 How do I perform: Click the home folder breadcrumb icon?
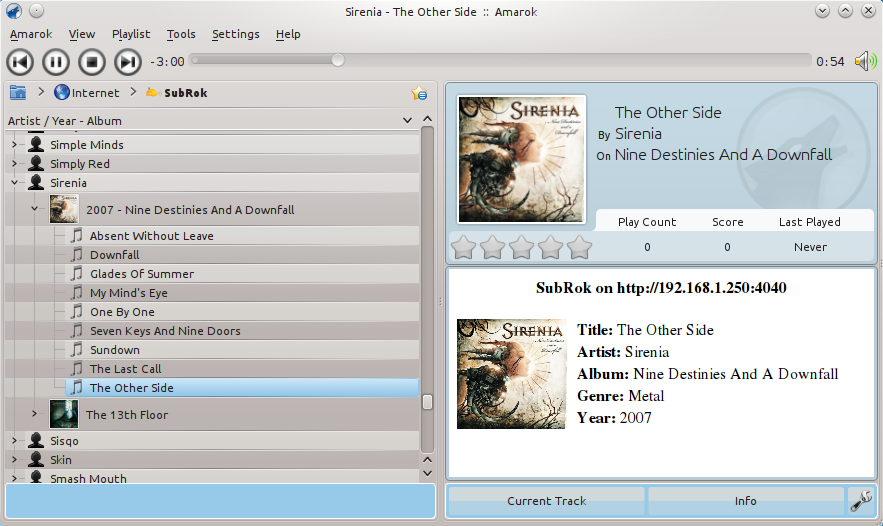click(x=18, y=92)
